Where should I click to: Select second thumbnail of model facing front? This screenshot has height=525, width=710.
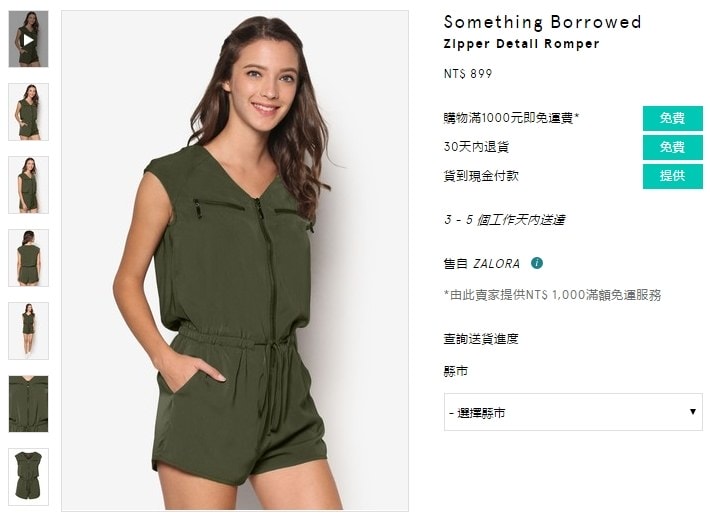coord(28,112)
